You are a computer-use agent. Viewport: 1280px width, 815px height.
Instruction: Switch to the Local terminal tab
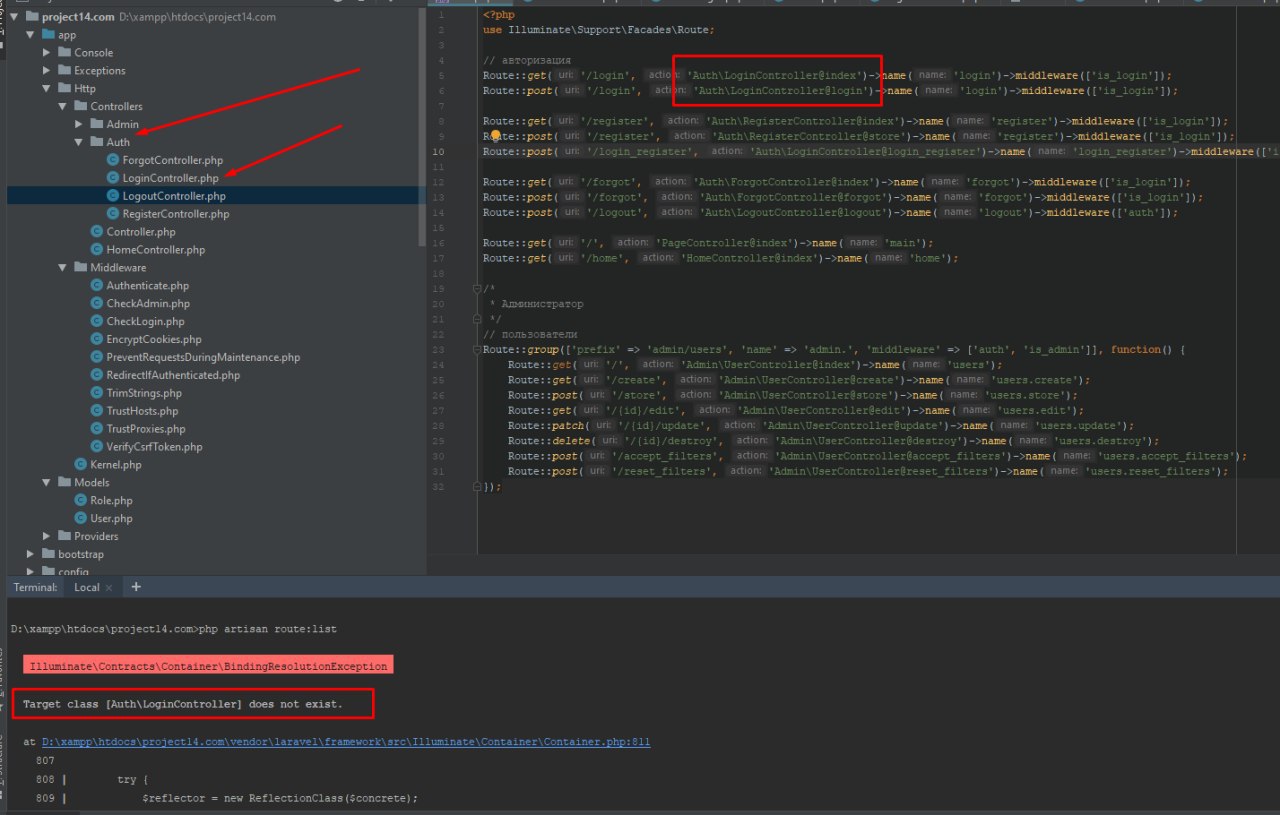click(x=87, y=588)
